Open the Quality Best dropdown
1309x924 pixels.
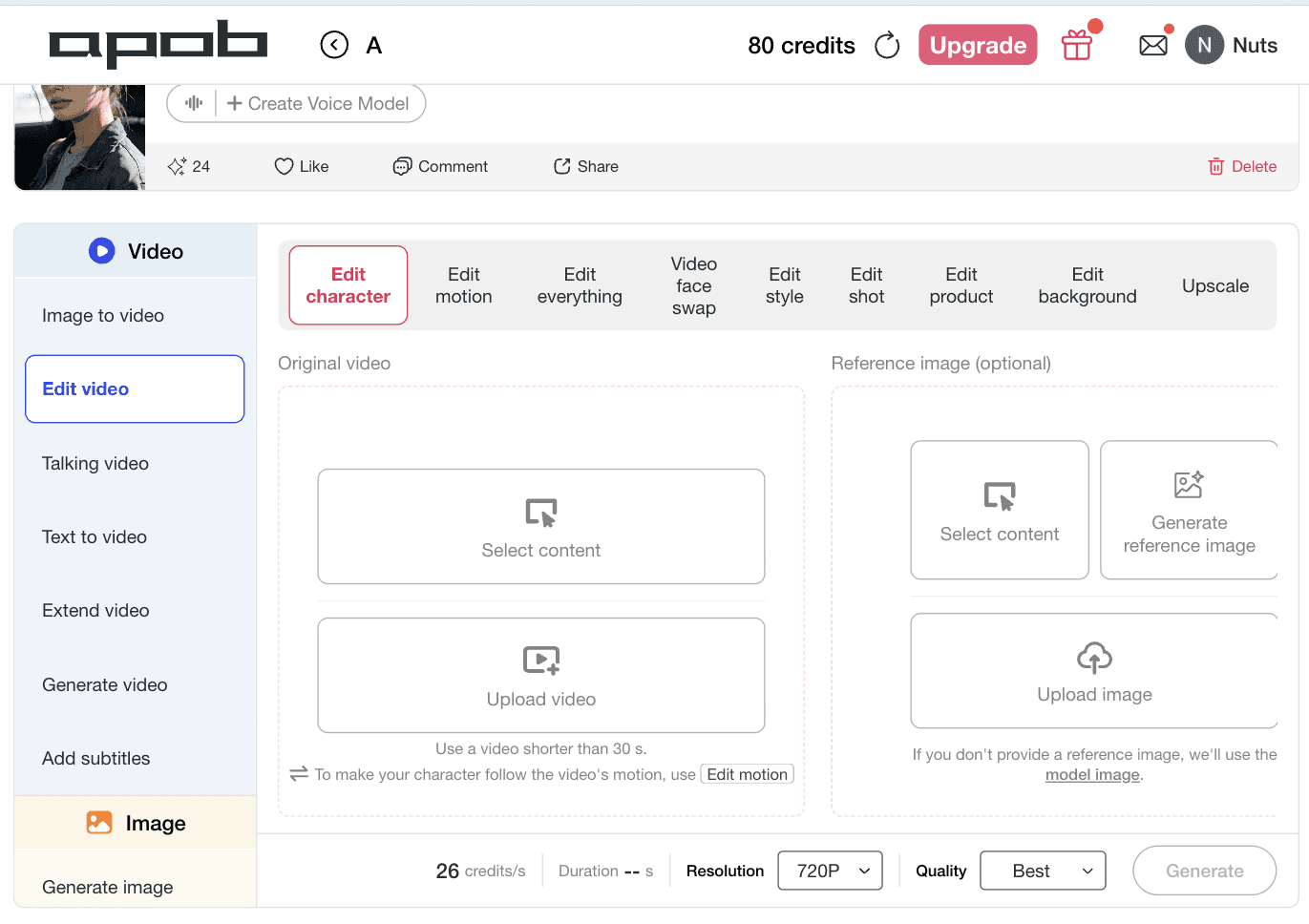click(x=1043, y=871)
